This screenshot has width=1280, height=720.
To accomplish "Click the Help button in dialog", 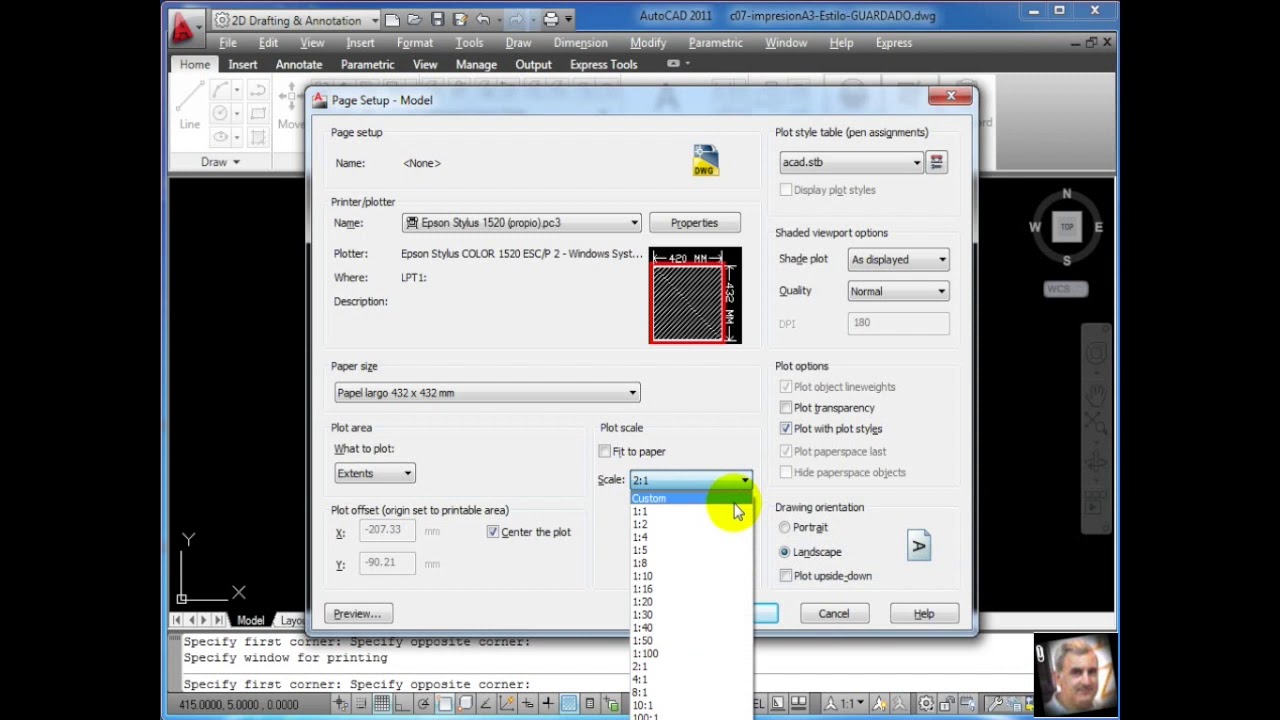I will tap(924, 614).
